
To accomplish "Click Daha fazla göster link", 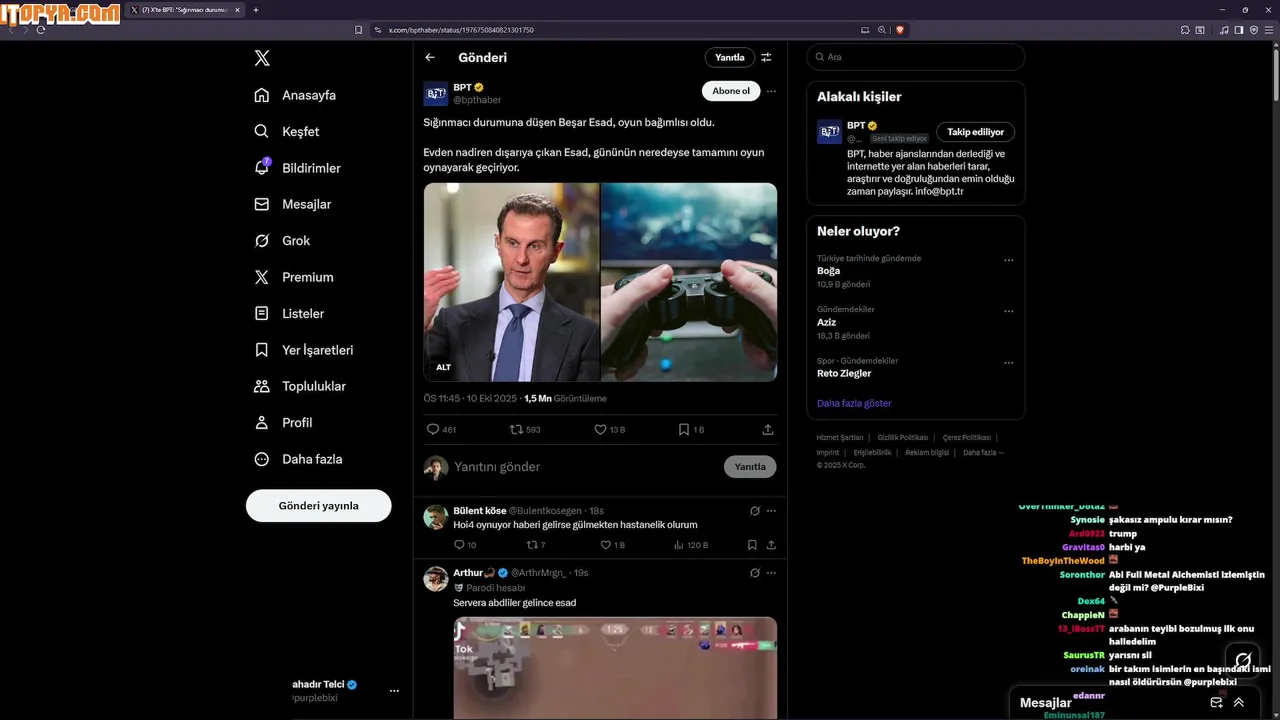I will [x=854, y=403].
